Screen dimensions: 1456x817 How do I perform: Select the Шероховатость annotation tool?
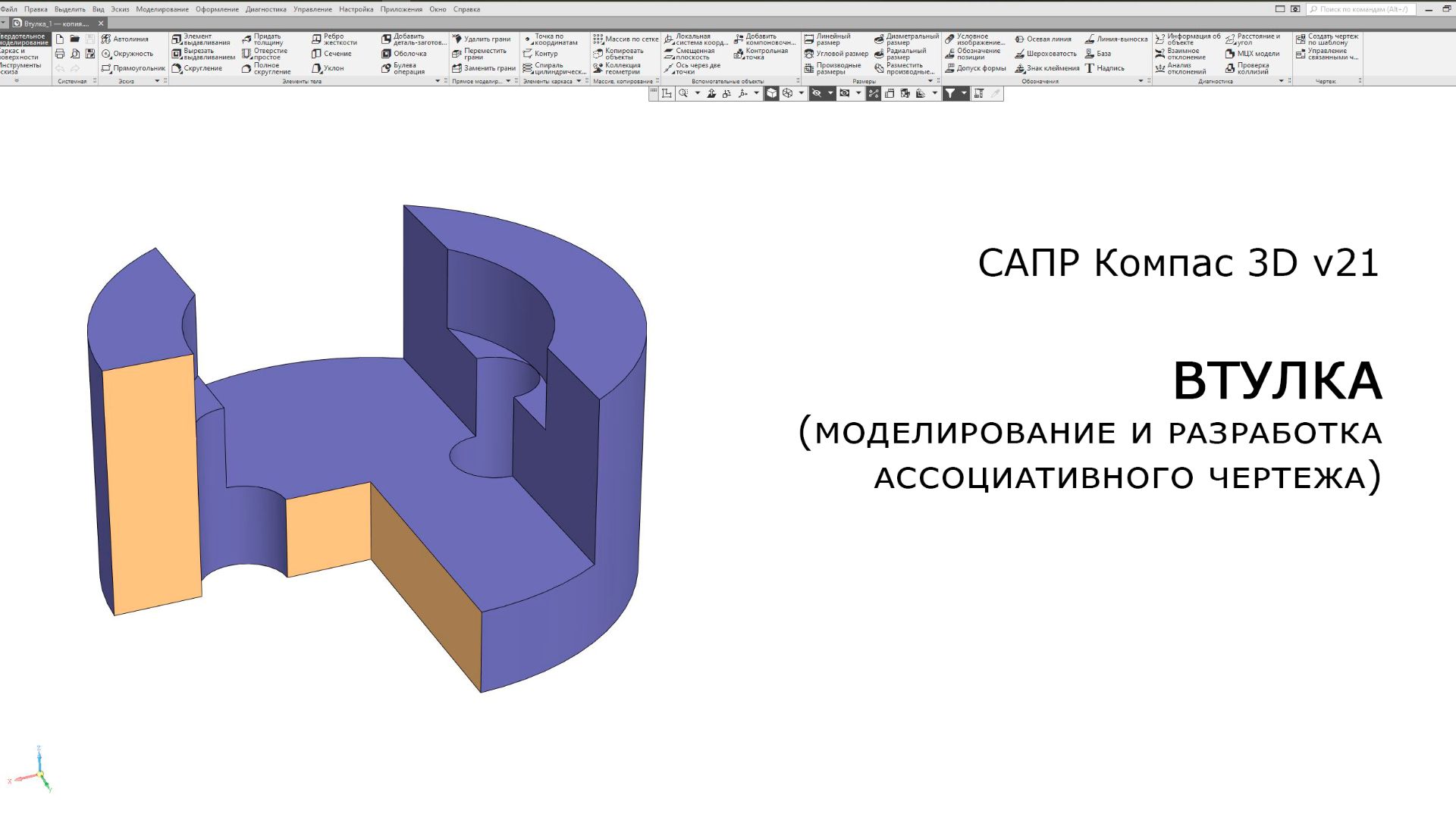click(x=1051, y=54)
